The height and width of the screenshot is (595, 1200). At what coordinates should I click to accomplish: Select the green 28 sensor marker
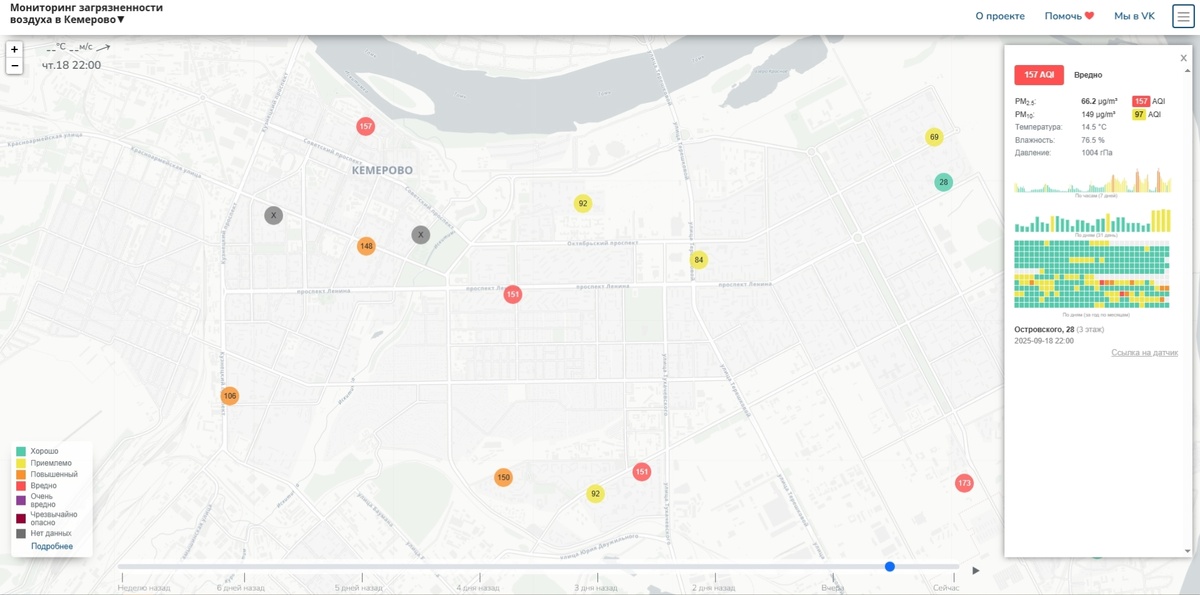pos(943,182)
